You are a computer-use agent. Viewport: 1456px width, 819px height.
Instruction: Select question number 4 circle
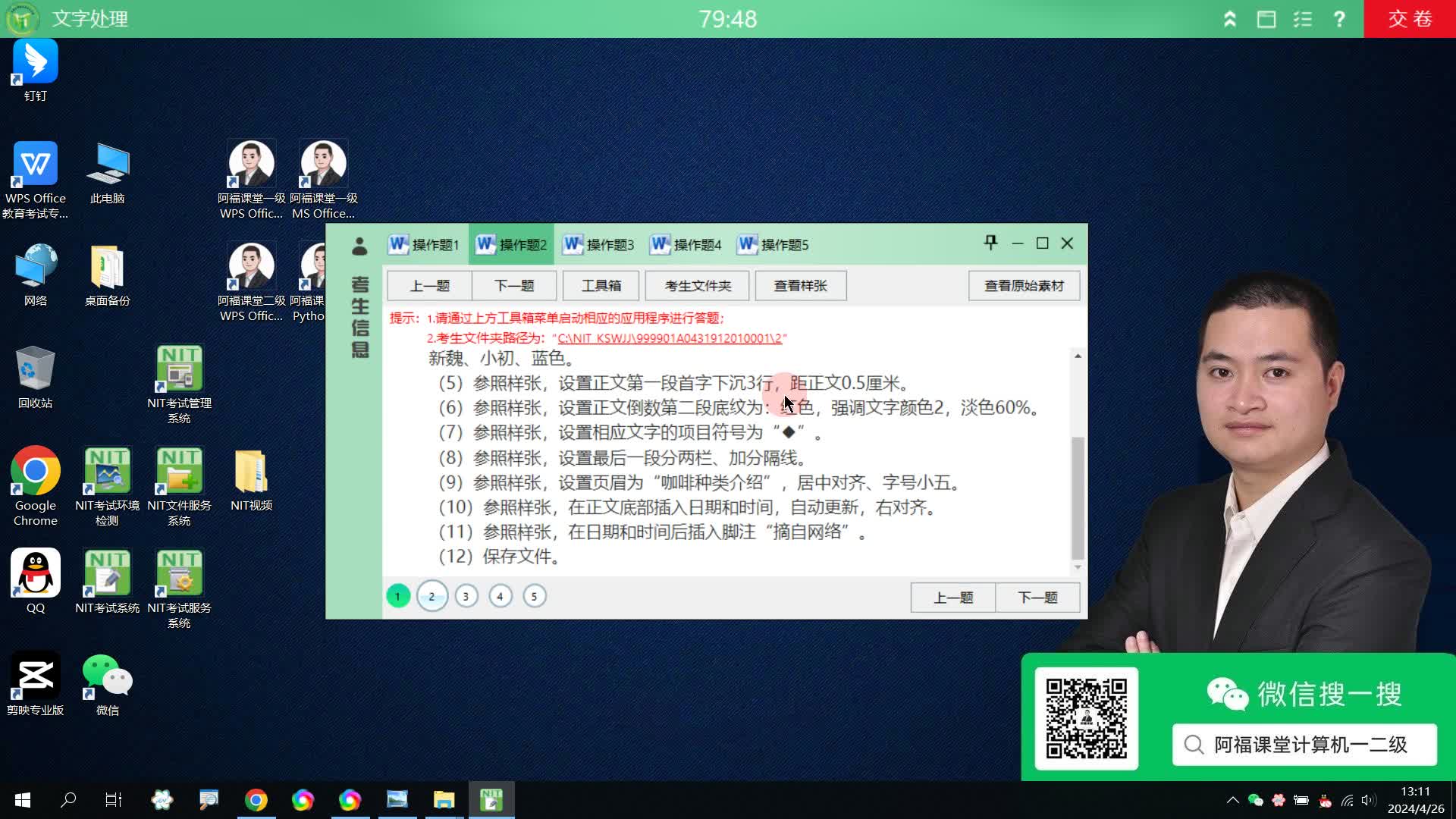500,596
